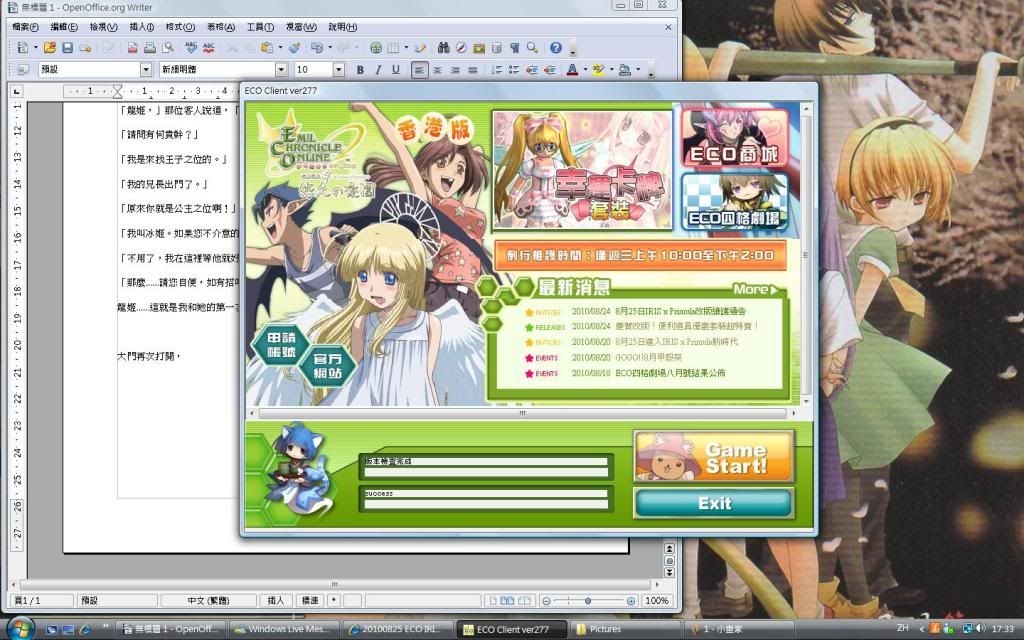Image resolution: width=1024 pixels, height=640 pixels.
Task: Click the Spellcheck ABC icon
Action: click(x=190, y=47)
